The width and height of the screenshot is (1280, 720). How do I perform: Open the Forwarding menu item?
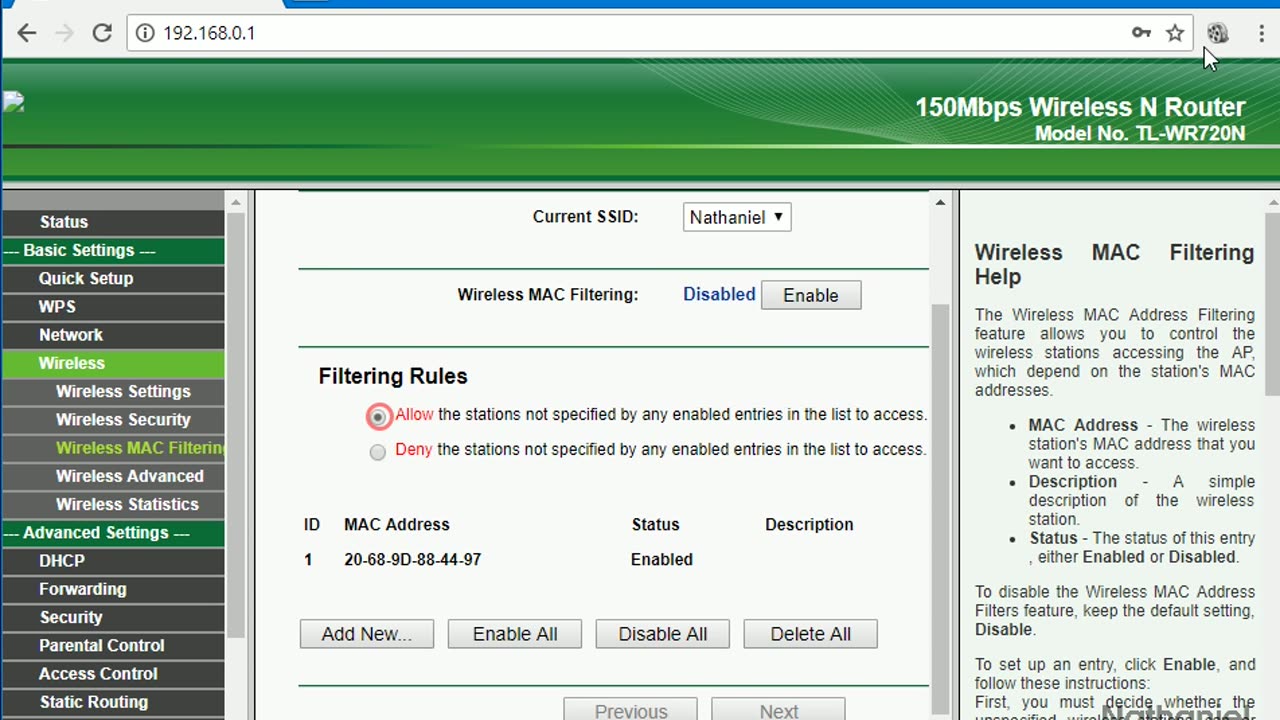click(113, 589)
